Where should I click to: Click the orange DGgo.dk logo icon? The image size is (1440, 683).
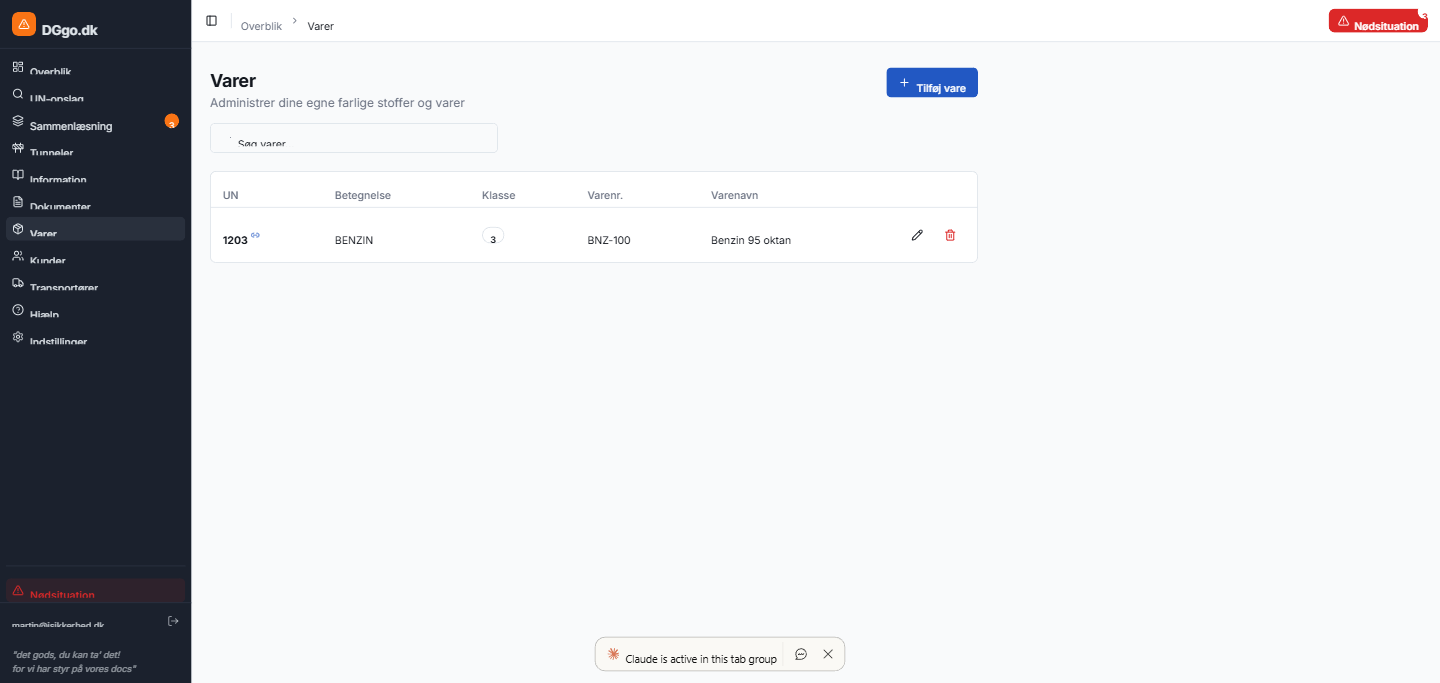click(24, 24)
